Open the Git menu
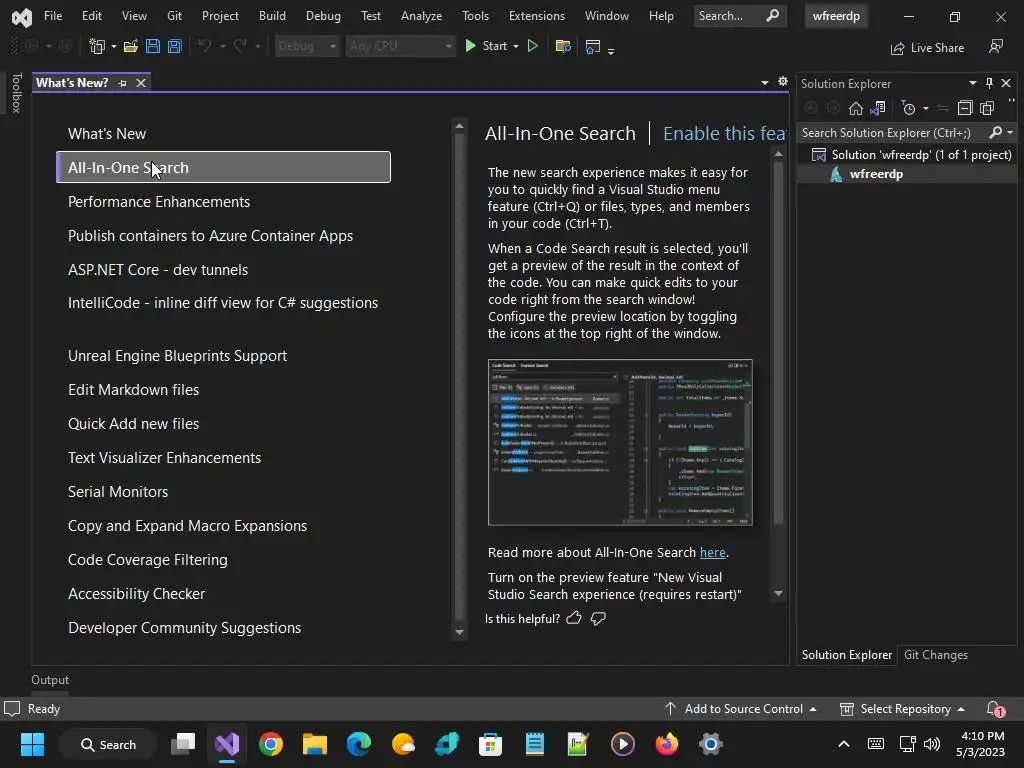Image resolution: width=1024 pixels, height=768 pixels. click(x=174, y=16)
